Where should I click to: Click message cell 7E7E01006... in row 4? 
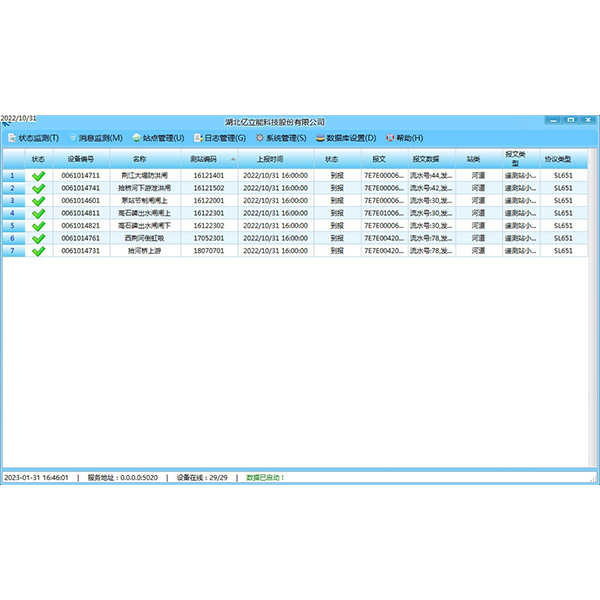384,213
